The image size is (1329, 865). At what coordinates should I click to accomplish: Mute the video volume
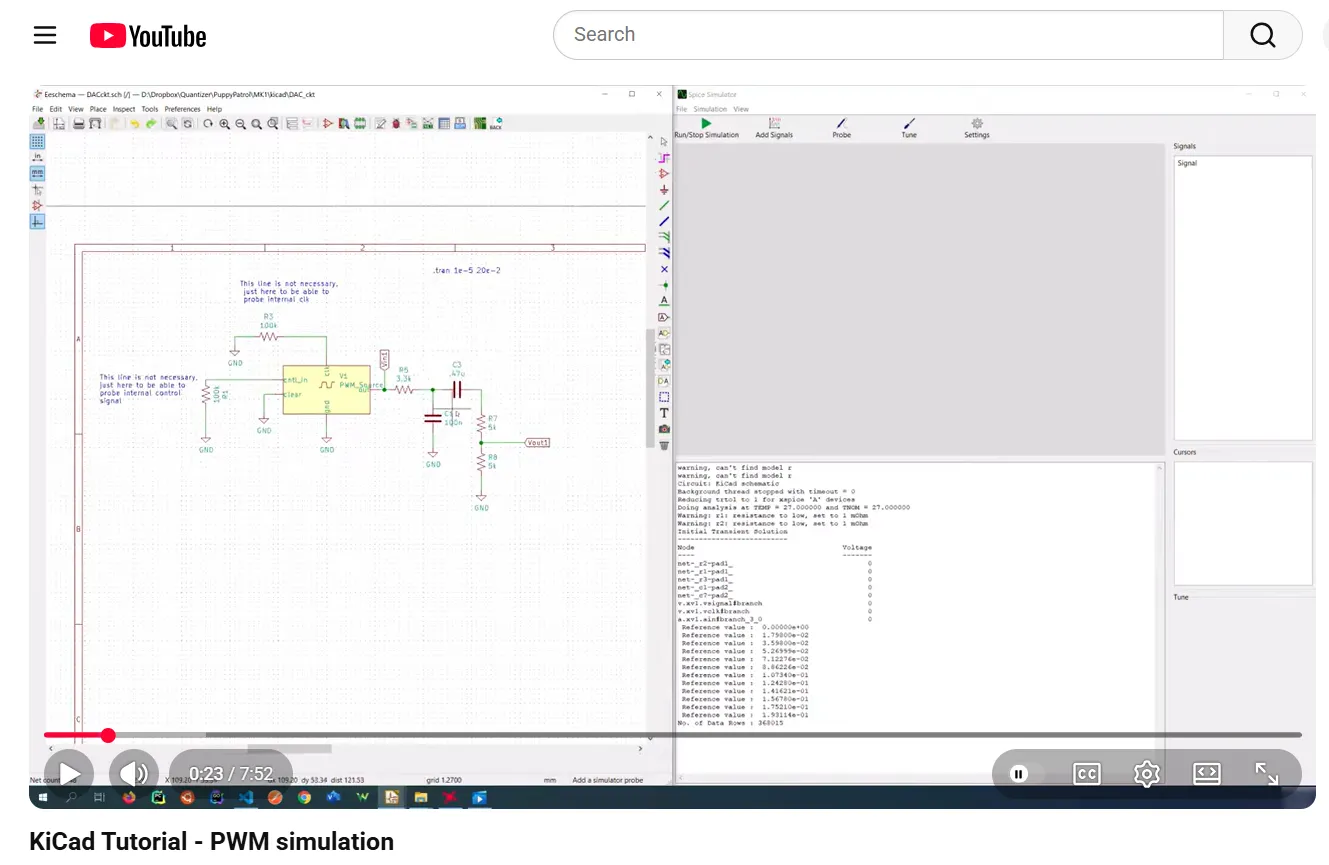coord(133,774)
